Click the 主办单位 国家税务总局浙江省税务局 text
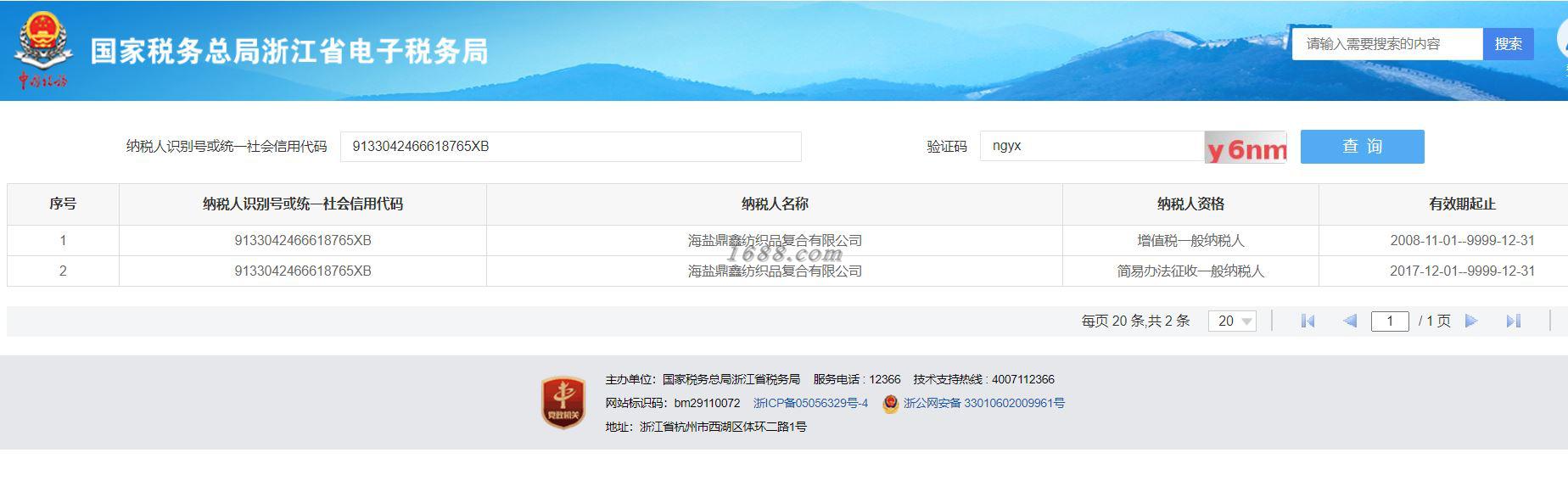This screenshot has width=1568, height=503. point(703,379)
